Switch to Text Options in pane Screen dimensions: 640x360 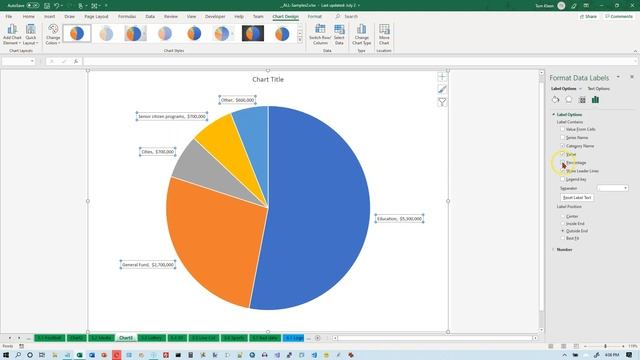pyautogui.click(x=598, y=89)
